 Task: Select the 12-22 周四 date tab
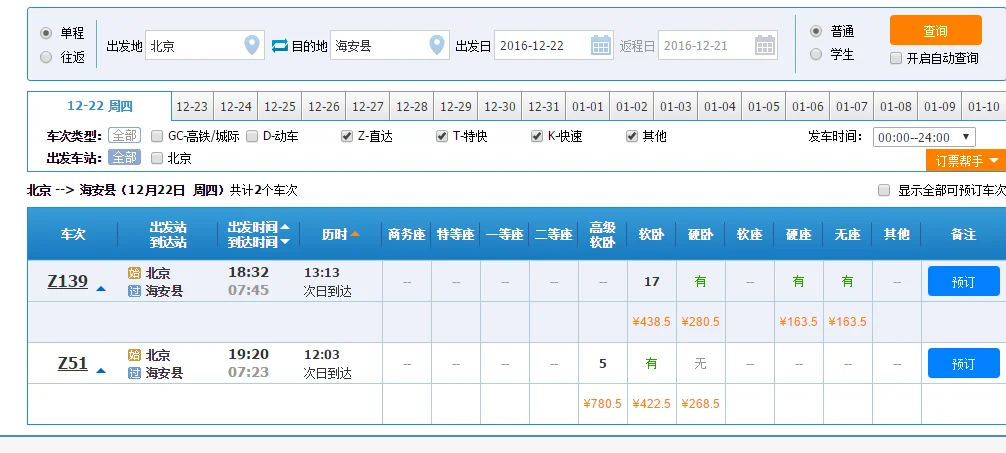(99, 106)
